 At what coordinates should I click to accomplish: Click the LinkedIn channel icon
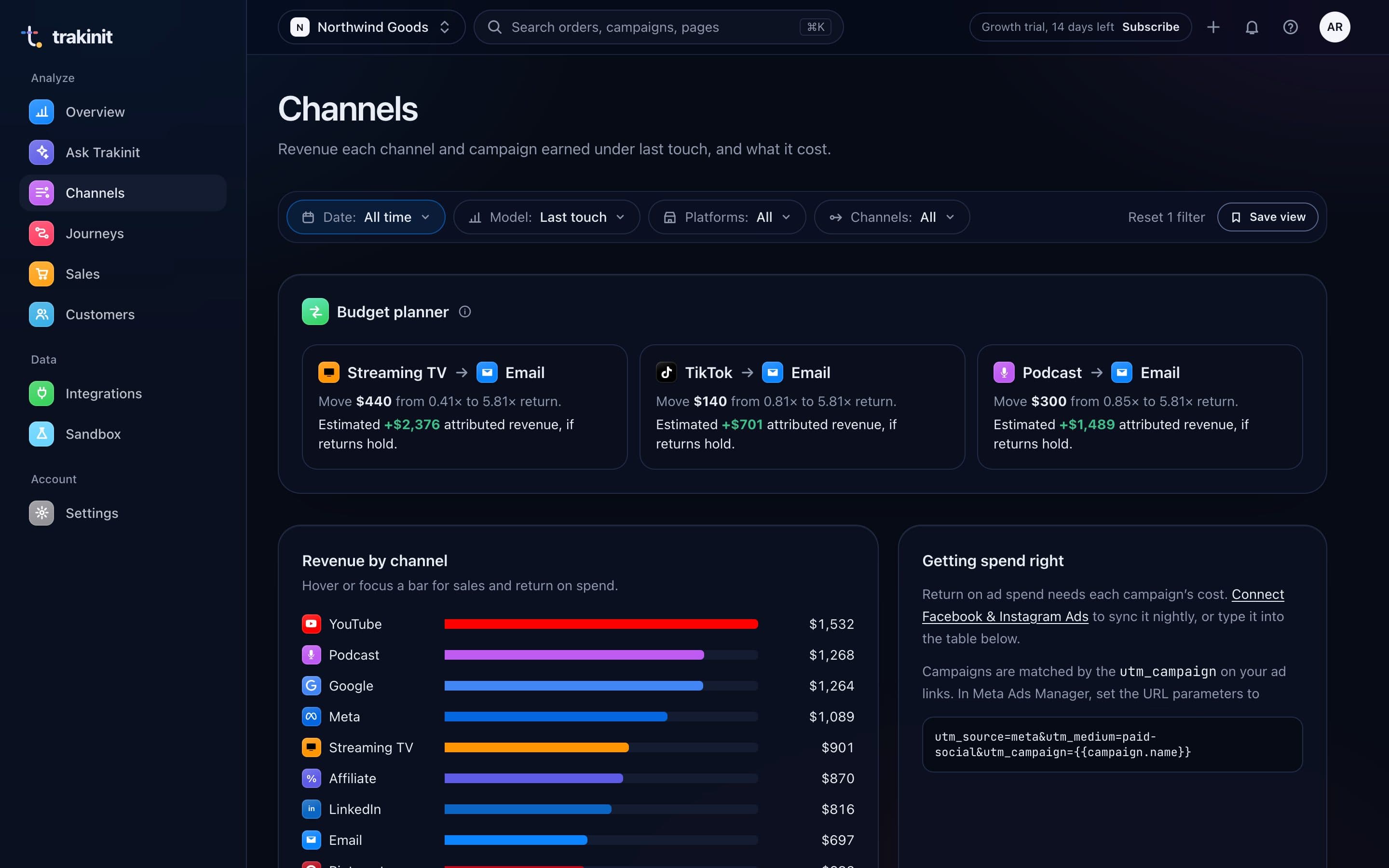[311, 809]
